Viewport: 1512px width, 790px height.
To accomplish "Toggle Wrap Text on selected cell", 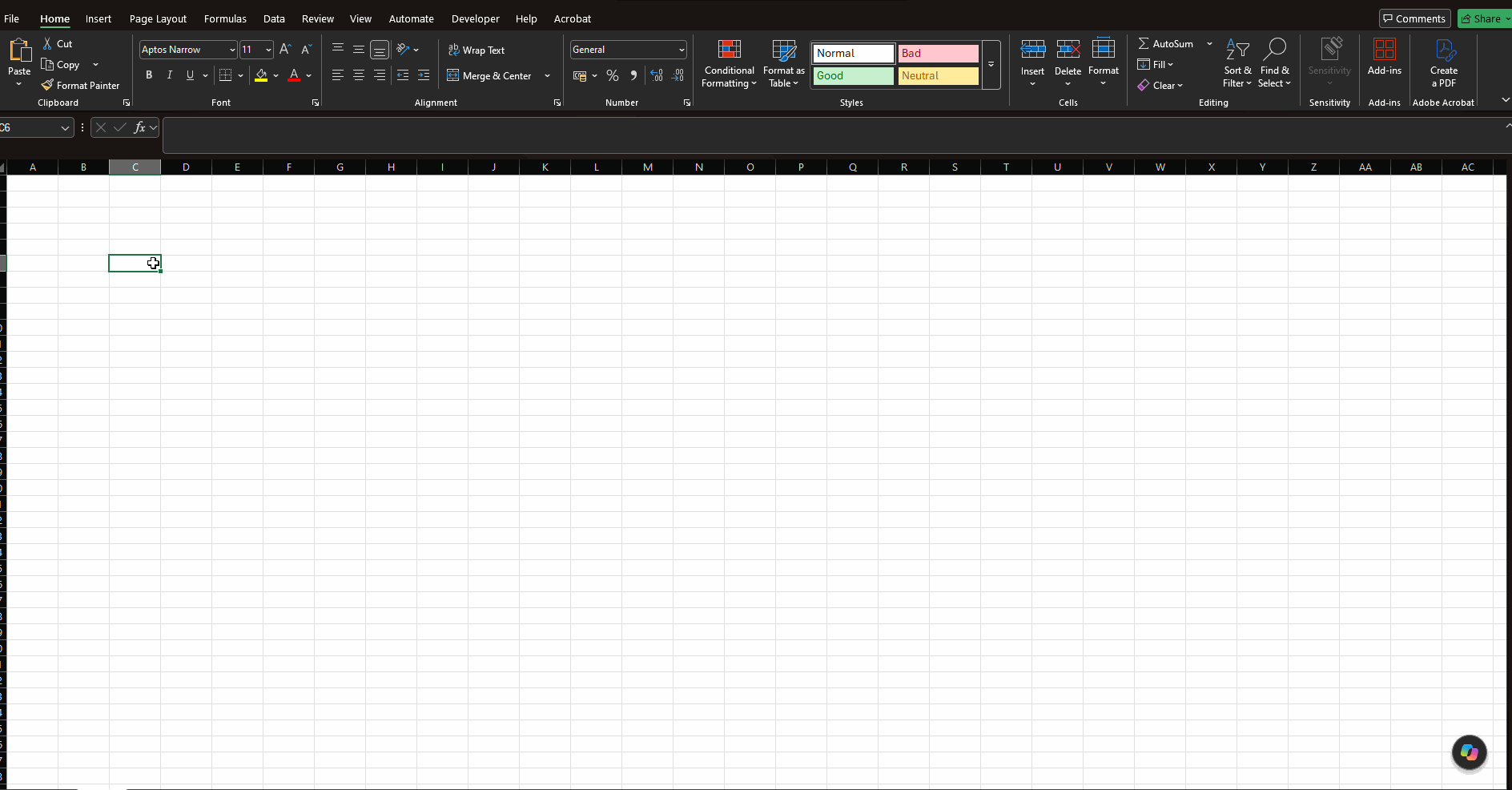I will coord(477,50).
